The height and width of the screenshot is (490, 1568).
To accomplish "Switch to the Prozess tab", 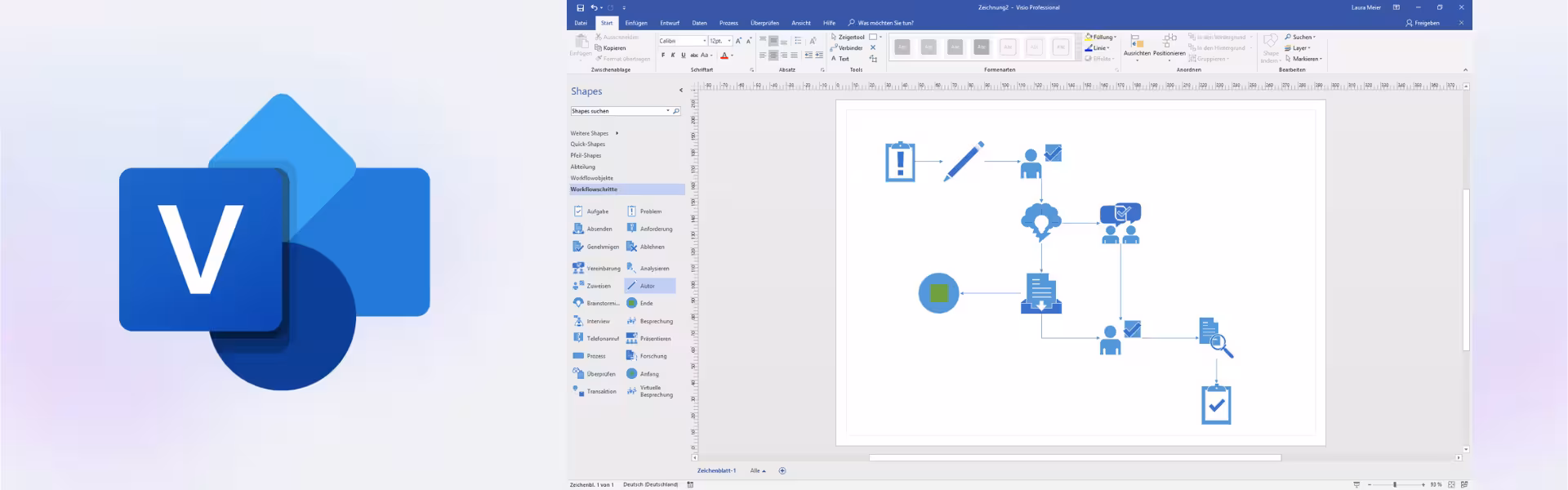I will (x=728, y=23).
